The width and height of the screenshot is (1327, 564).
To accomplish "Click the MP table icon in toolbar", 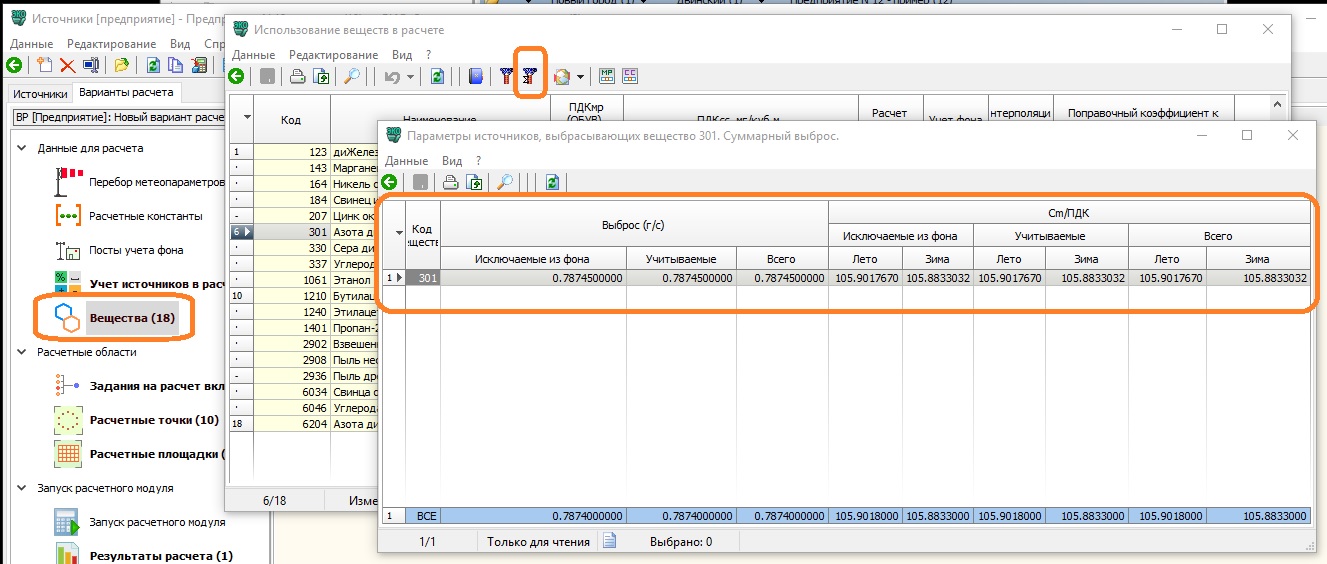I will point(607,76).
